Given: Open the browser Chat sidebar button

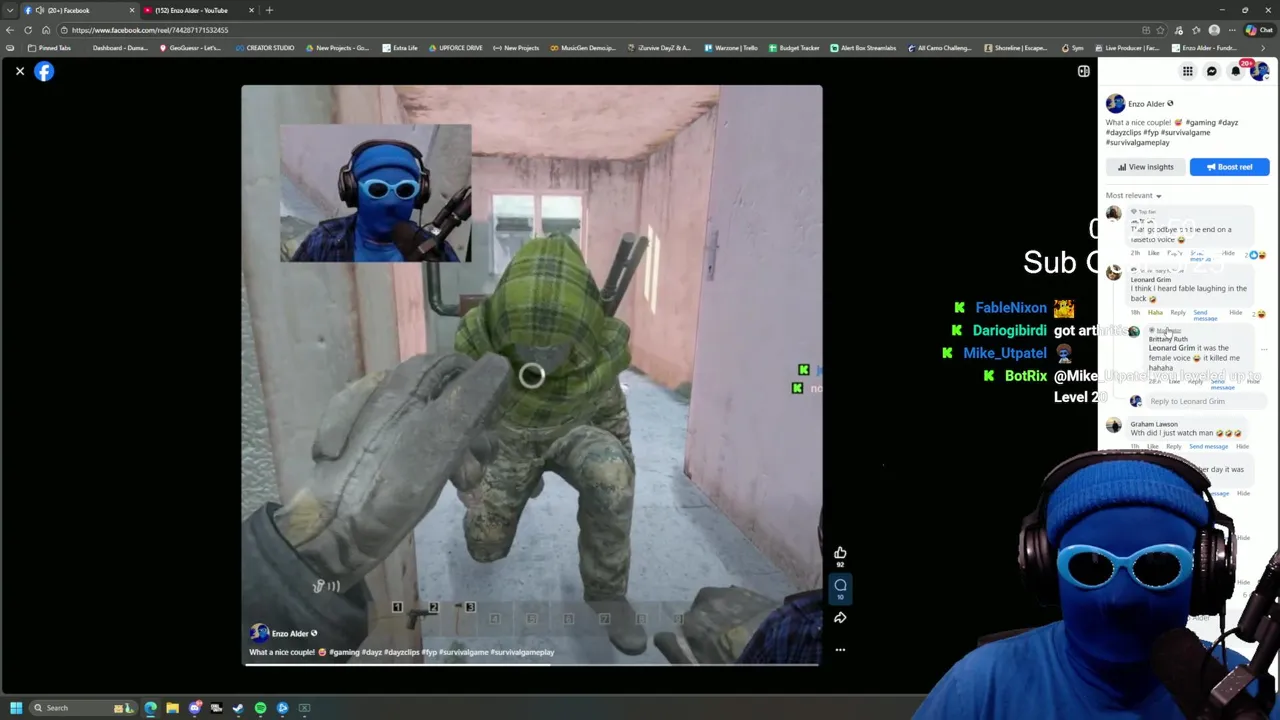Looking at the screenshot, I should (x=1258, y=30).
